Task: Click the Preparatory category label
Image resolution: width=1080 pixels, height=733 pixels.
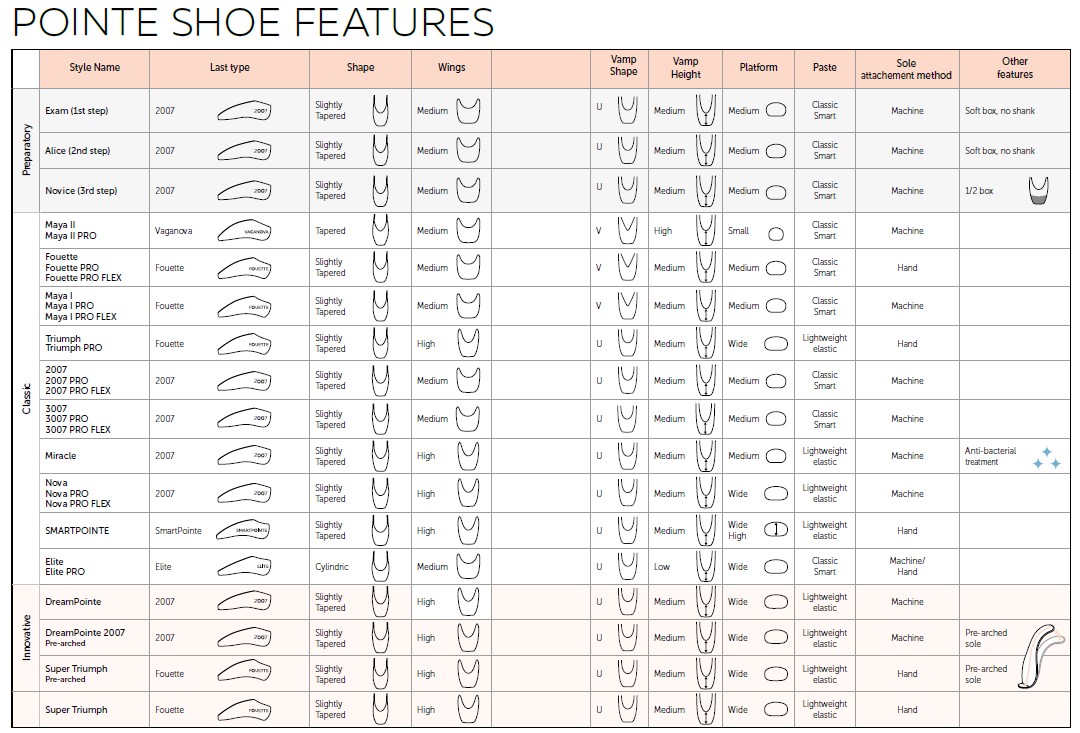Action: coord(27,150)
